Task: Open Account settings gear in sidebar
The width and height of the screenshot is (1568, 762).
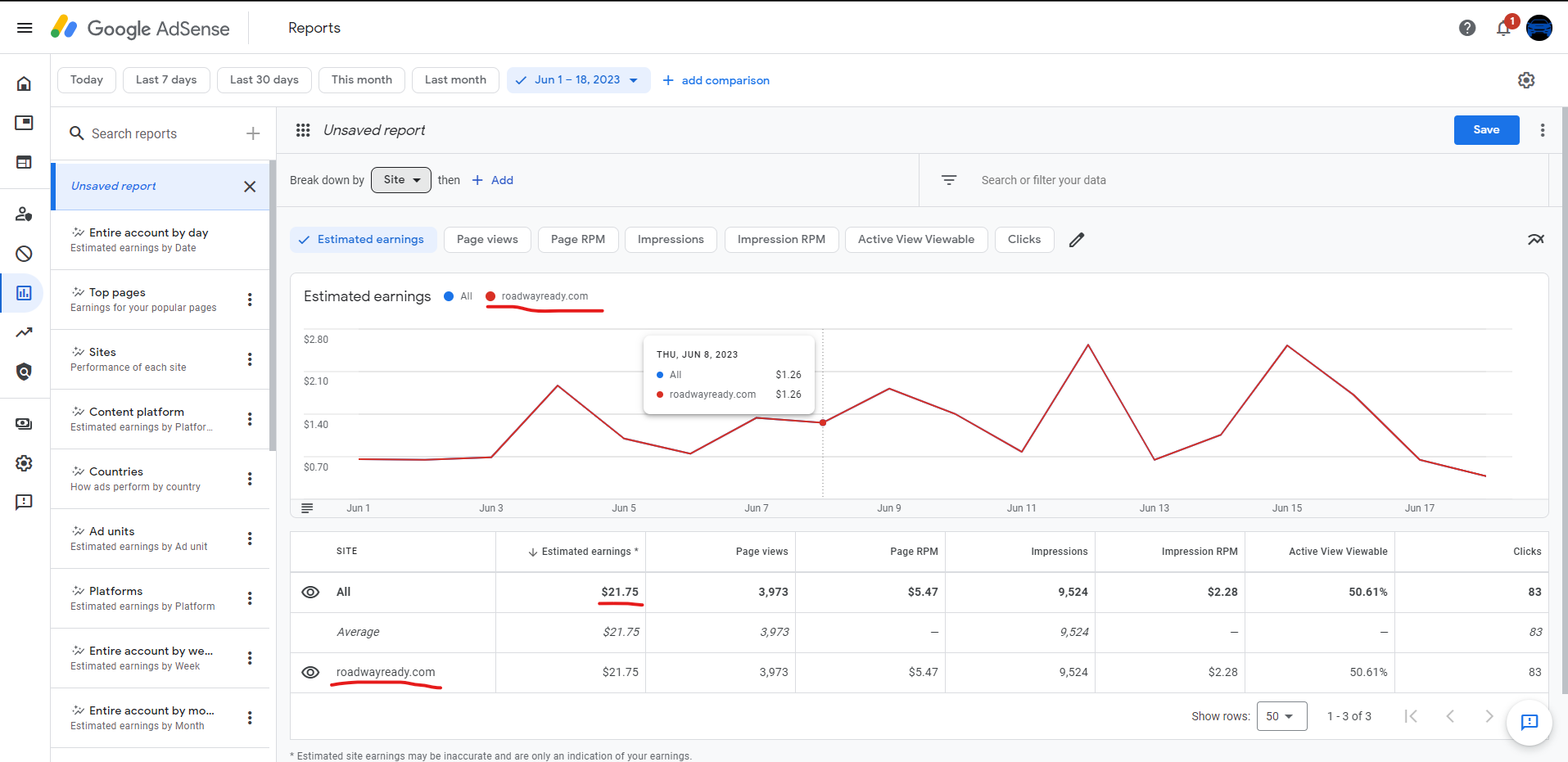Action: [x=25, y=463]
